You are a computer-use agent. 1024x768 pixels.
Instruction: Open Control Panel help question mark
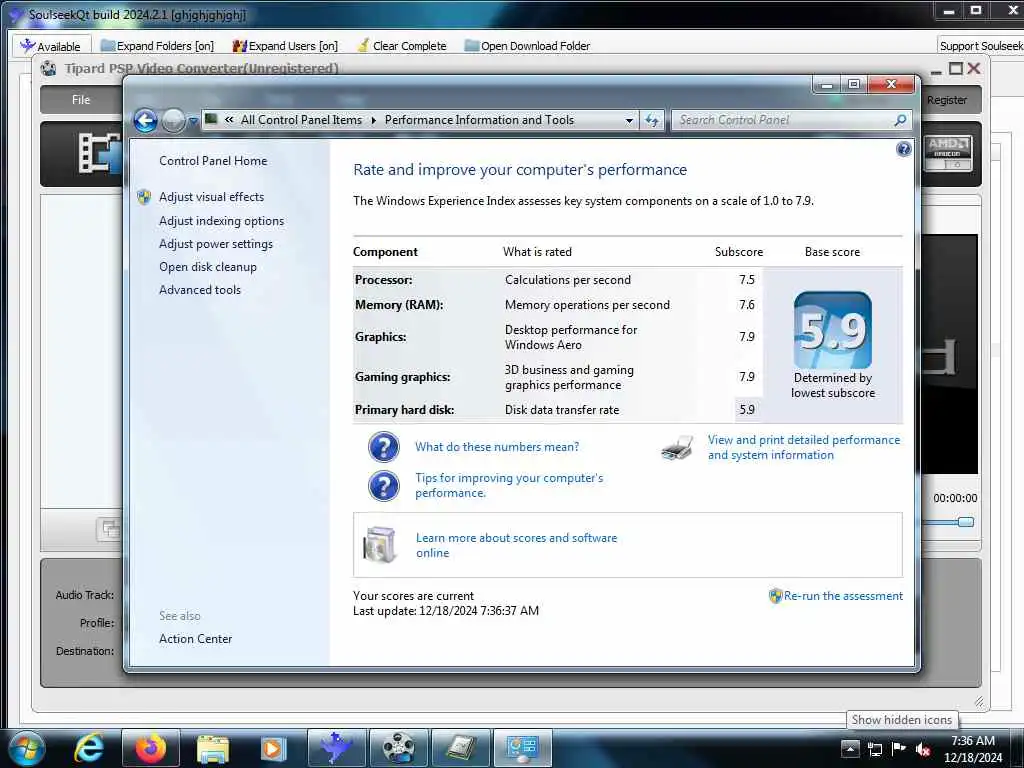pos(903,150)
